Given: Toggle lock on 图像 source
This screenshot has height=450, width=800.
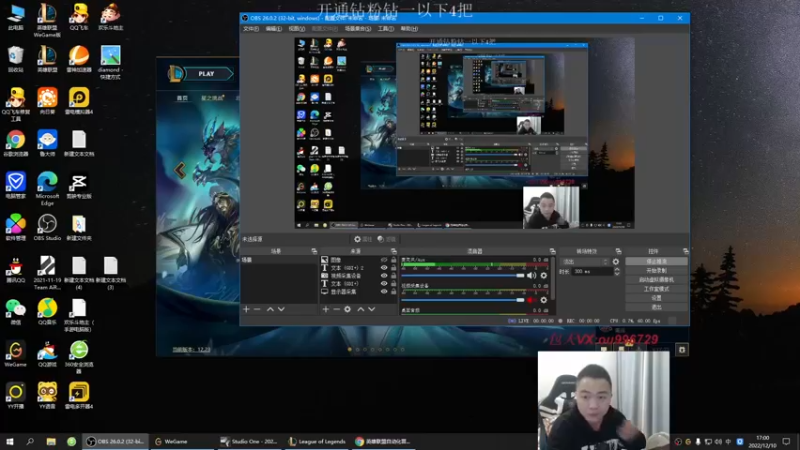Looking at the screenshot, I should [x=393, y=260].
